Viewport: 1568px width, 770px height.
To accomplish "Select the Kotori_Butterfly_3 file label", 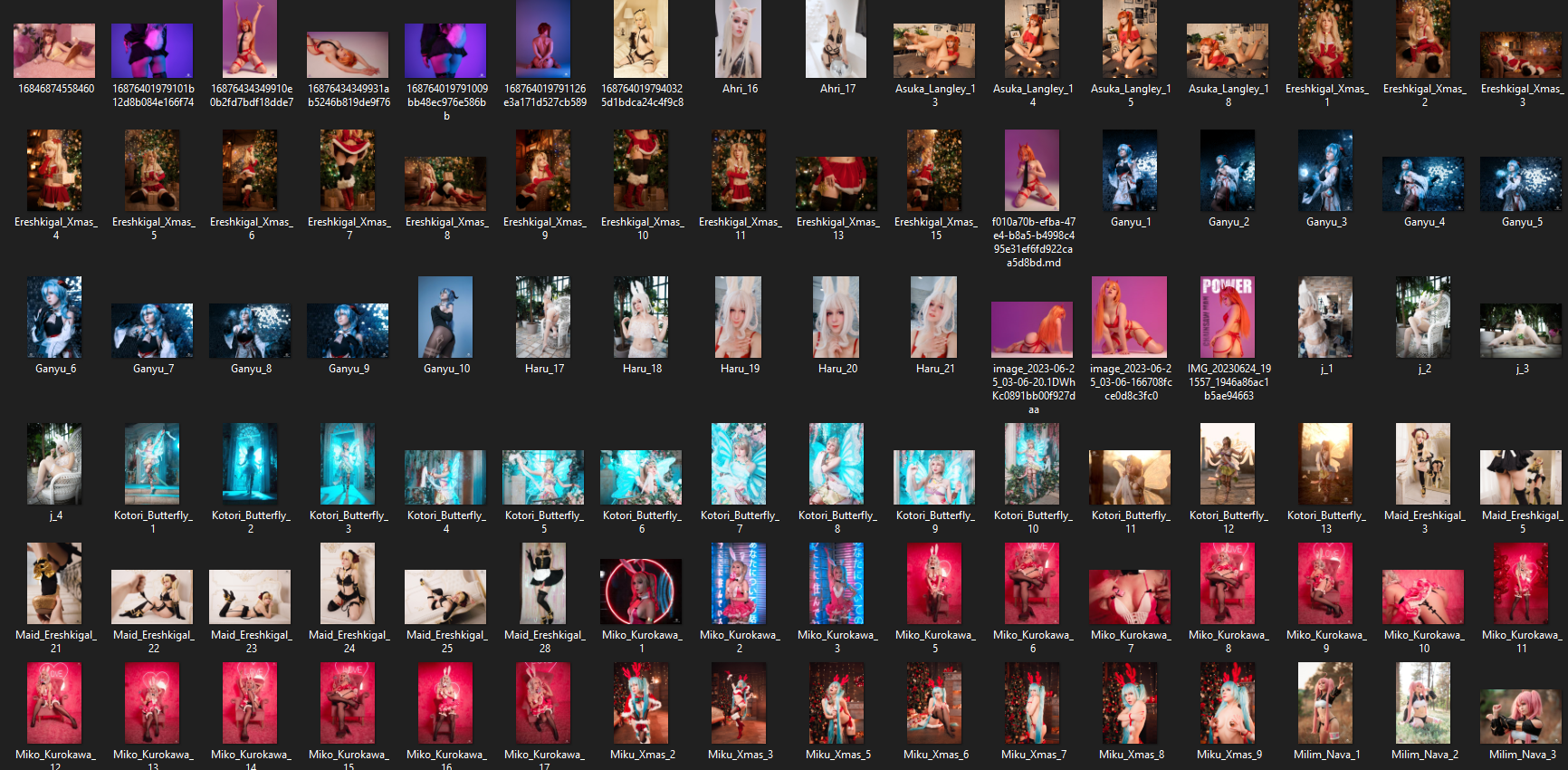I will click(x=349, y=522).
